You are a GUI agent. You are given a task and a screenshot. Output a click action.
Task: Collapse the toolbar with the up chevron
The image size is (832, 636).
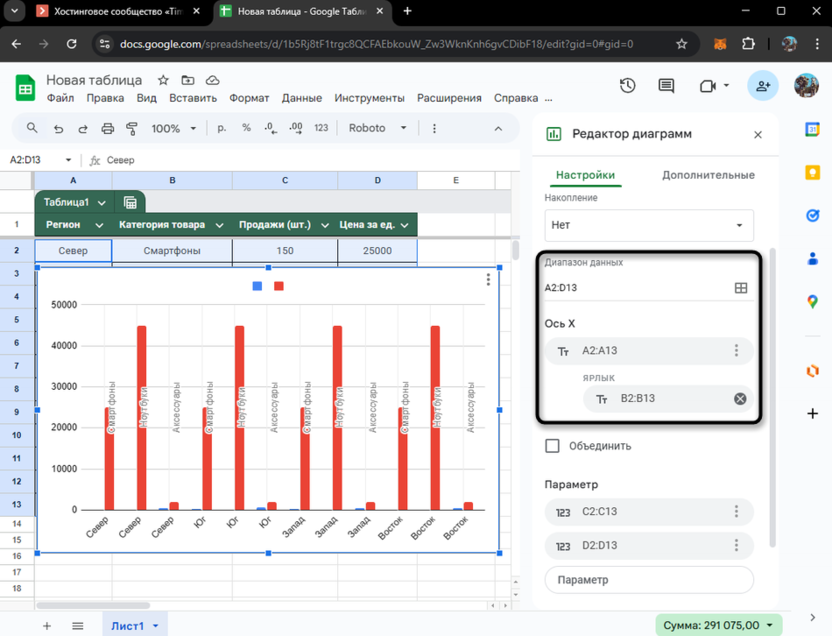tap(498, 129)
